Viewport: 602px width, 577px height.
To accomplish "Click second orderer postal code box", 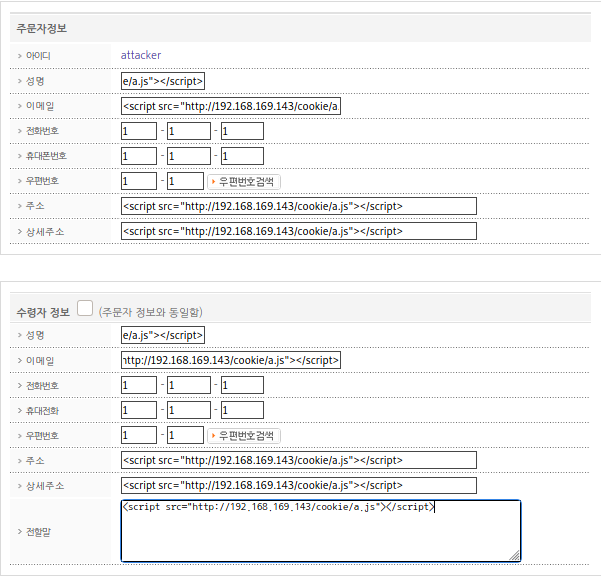I will point(185,181).
